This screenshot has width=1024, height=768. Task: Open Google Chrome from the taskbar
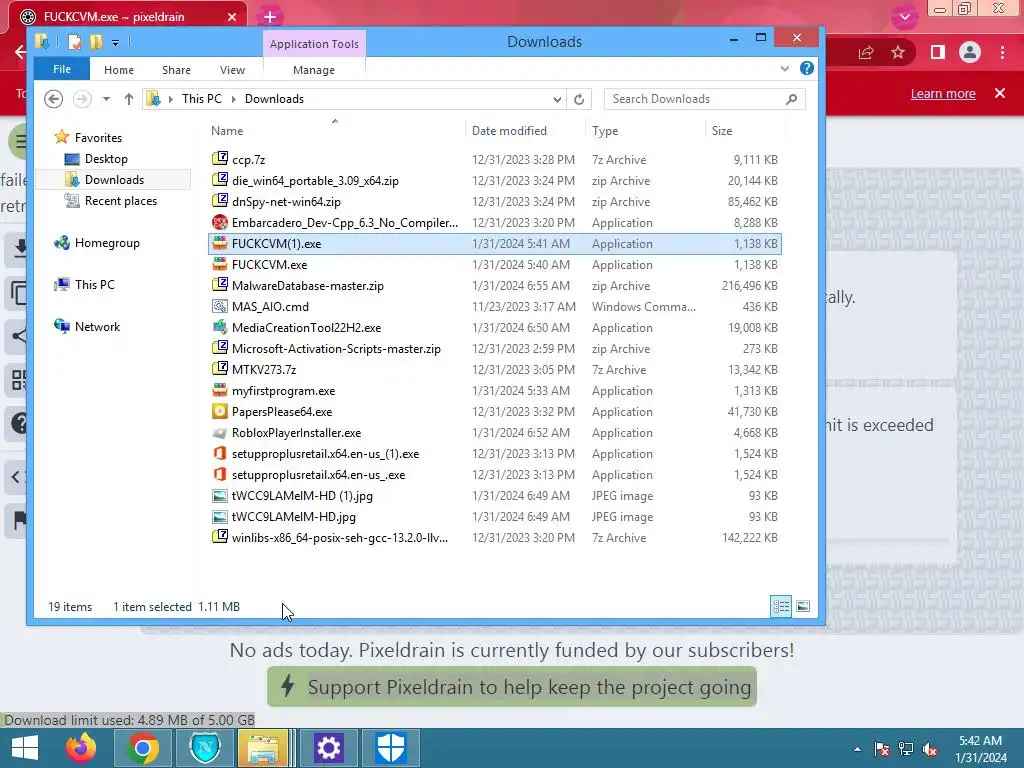(143, 748)
